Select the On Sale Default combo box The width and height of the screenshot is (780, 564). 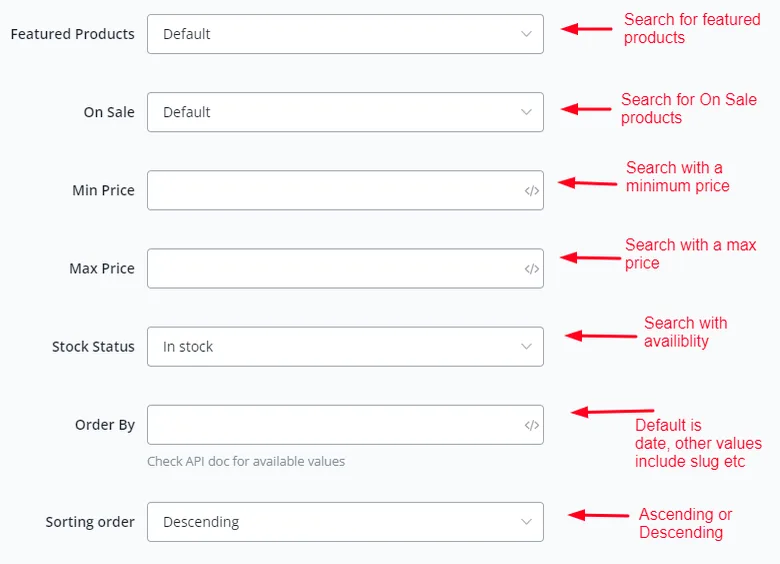coord(345,112)
